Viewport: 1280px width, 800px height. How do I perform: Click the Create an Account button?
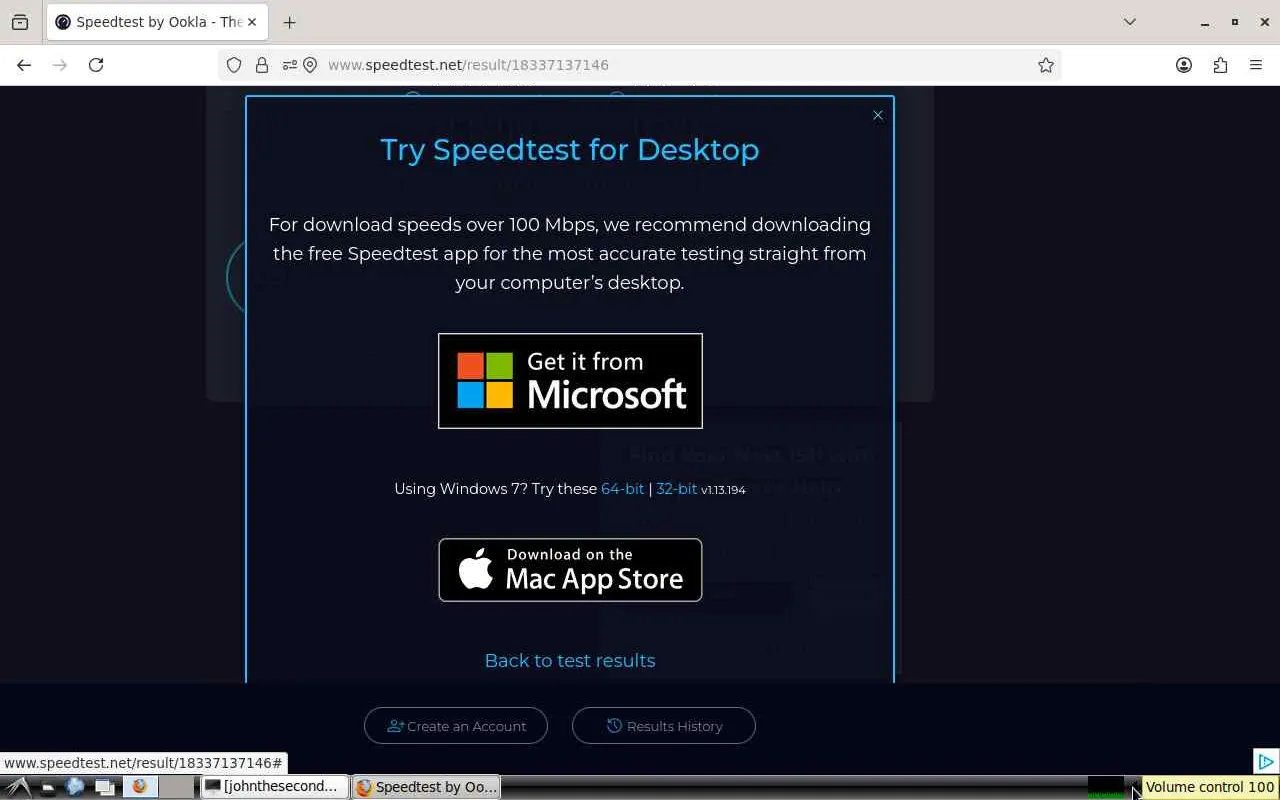[x=456, y=726]
